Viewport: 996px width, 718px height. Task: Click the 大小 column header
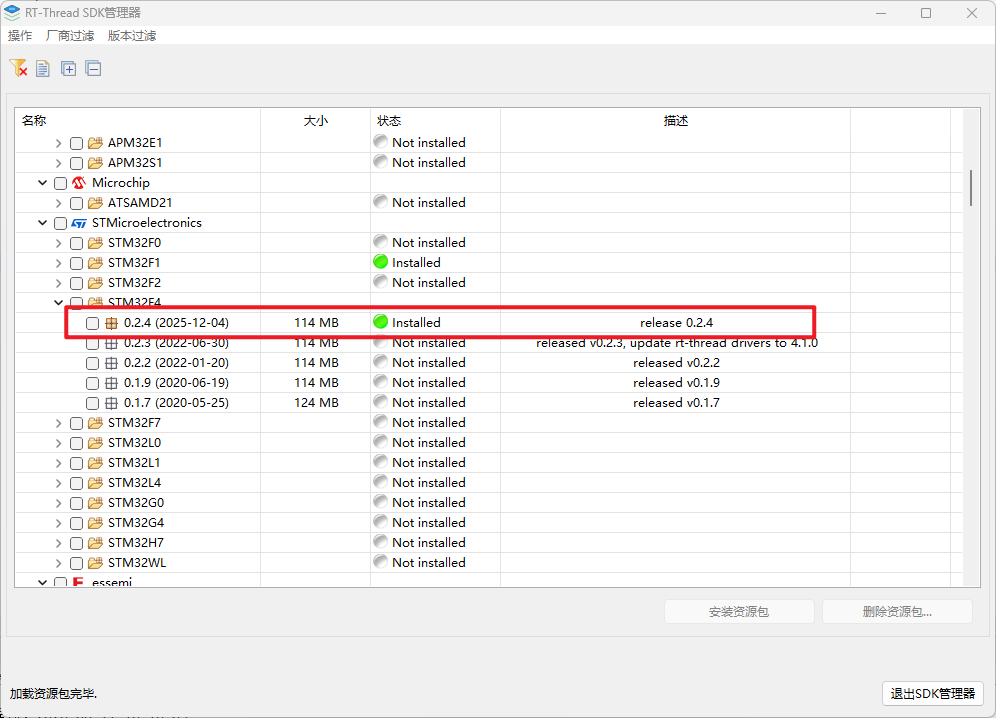(x=316, y=121)
